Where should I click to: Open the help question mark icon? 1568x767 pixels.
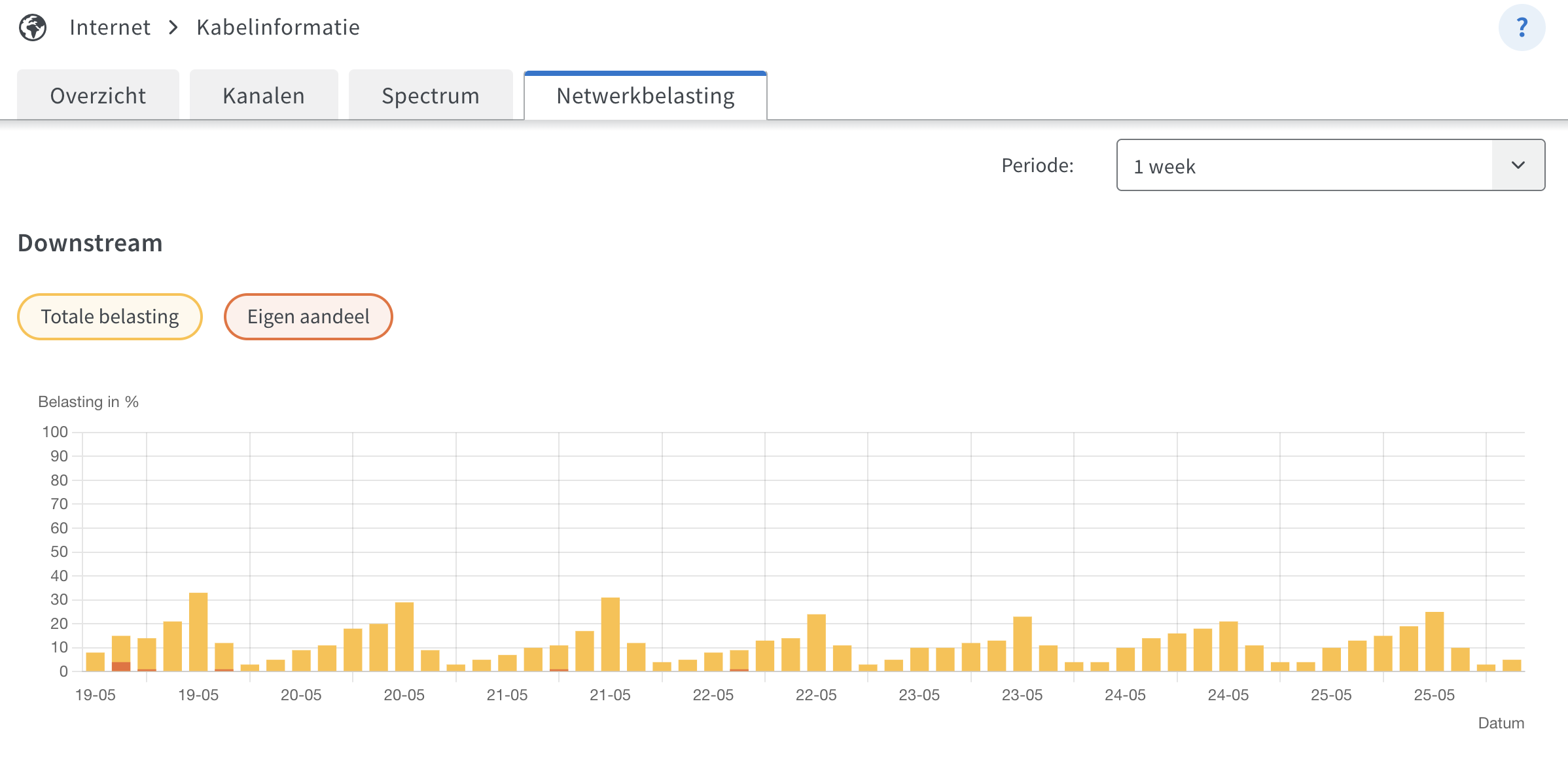(1522, 27)
